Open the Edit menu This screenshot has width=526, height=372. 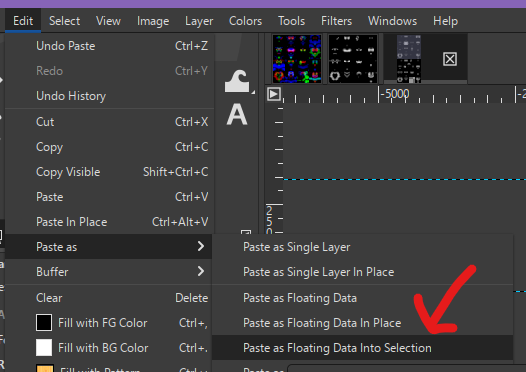[23, 21]
